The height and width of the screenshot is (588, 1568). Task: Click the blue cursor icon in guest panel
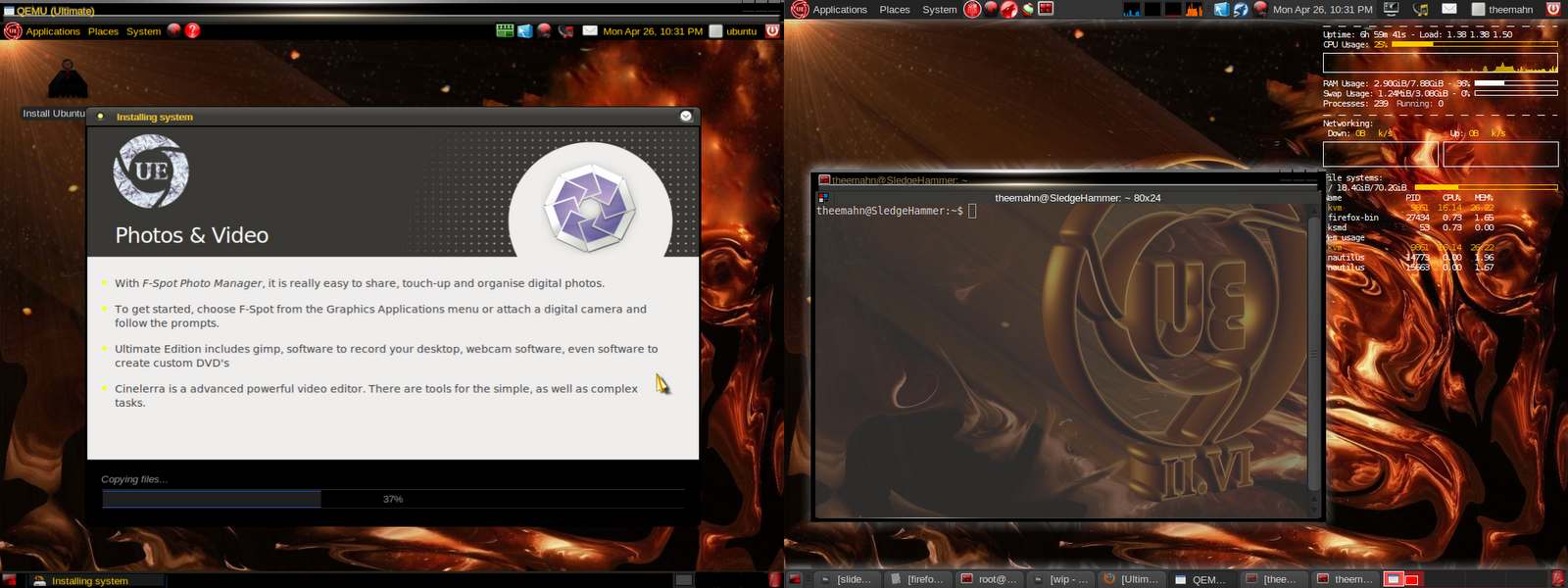(525, 30)
